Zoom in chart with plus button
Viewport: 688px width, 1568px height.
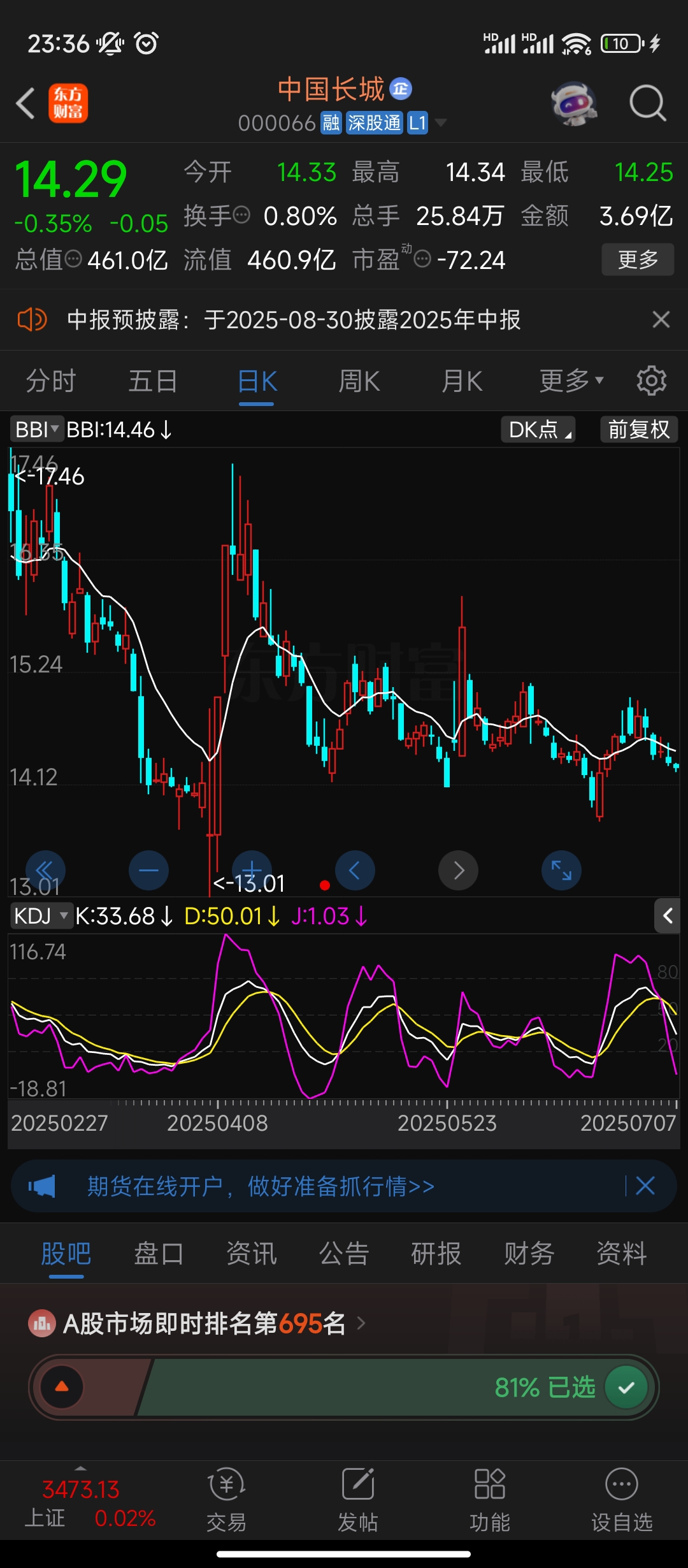pos(252,871)
